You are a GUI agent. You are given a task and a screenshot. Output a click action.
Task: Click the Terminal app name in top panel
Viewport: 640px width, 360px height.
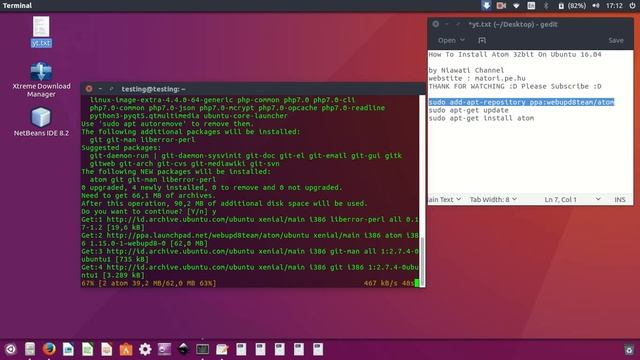[x=17, y=5]
